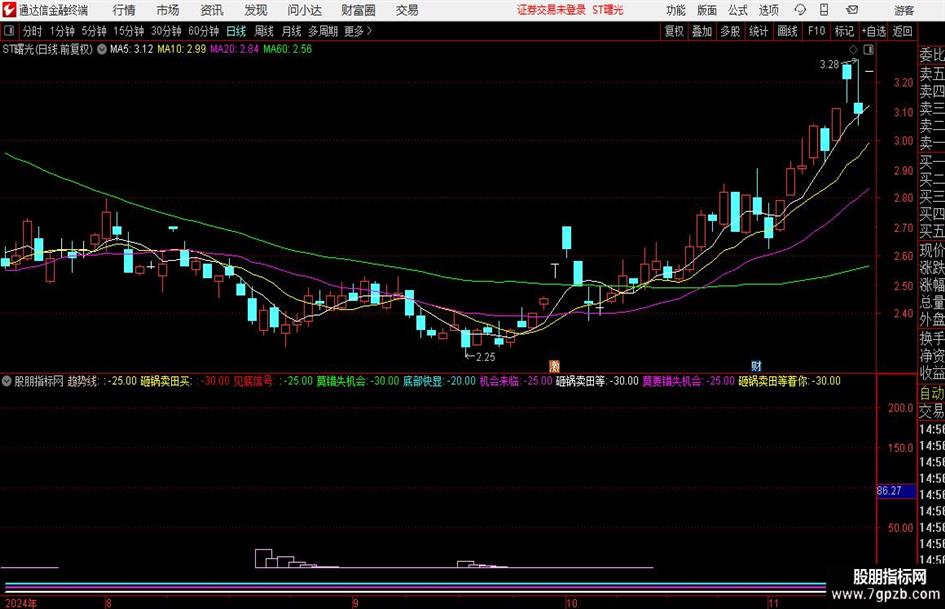The width and height of the screenshot is (945, 609).
Task: Click the MA20: 2.84 label
Action: point(234,49)
